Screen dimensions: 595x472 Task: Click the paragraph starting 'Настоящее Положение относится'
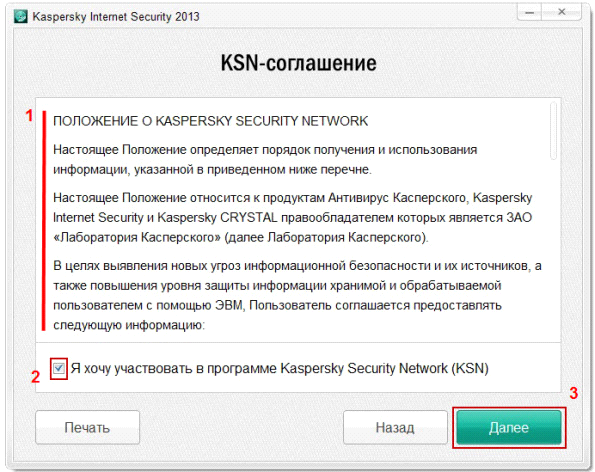[293, 217]
